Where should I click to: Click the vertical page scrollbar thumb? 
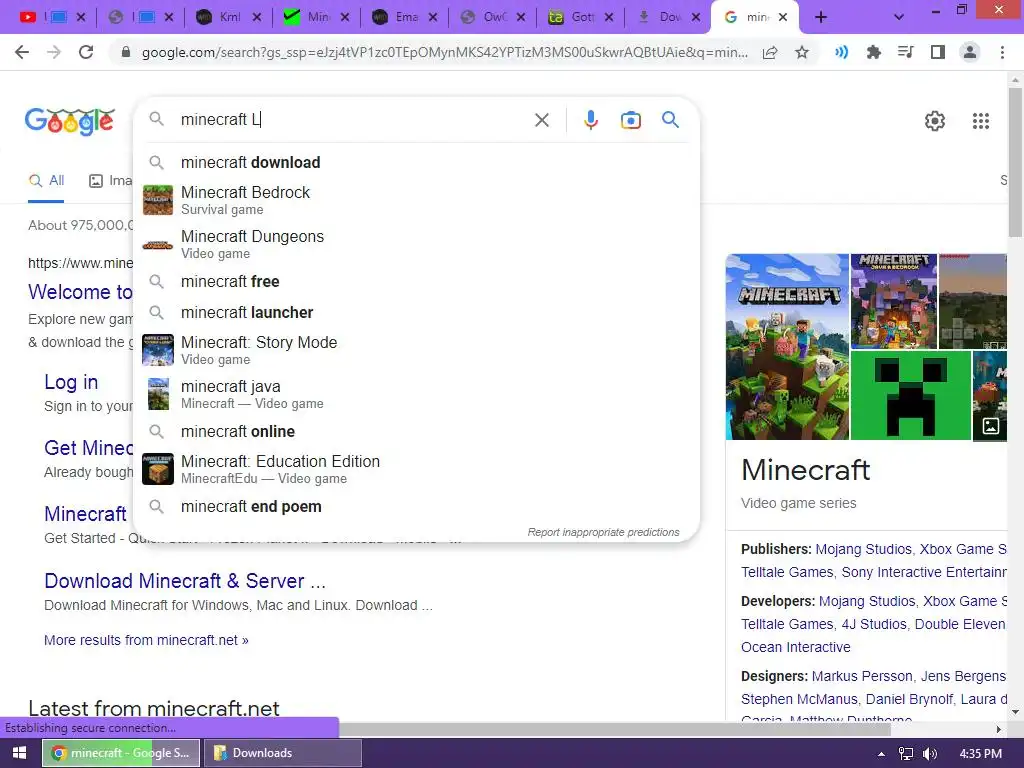(x=1016, y=163)
